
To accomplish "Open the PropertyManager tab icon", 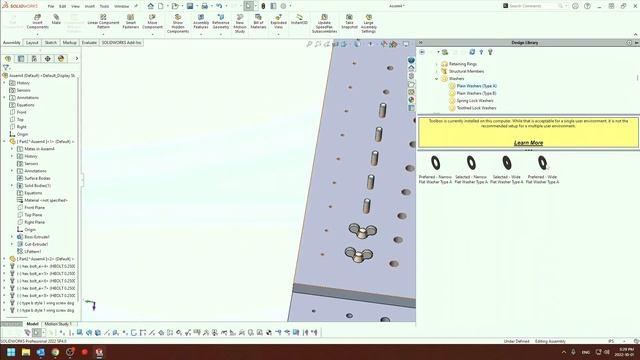I will click(x=21, y=59).
